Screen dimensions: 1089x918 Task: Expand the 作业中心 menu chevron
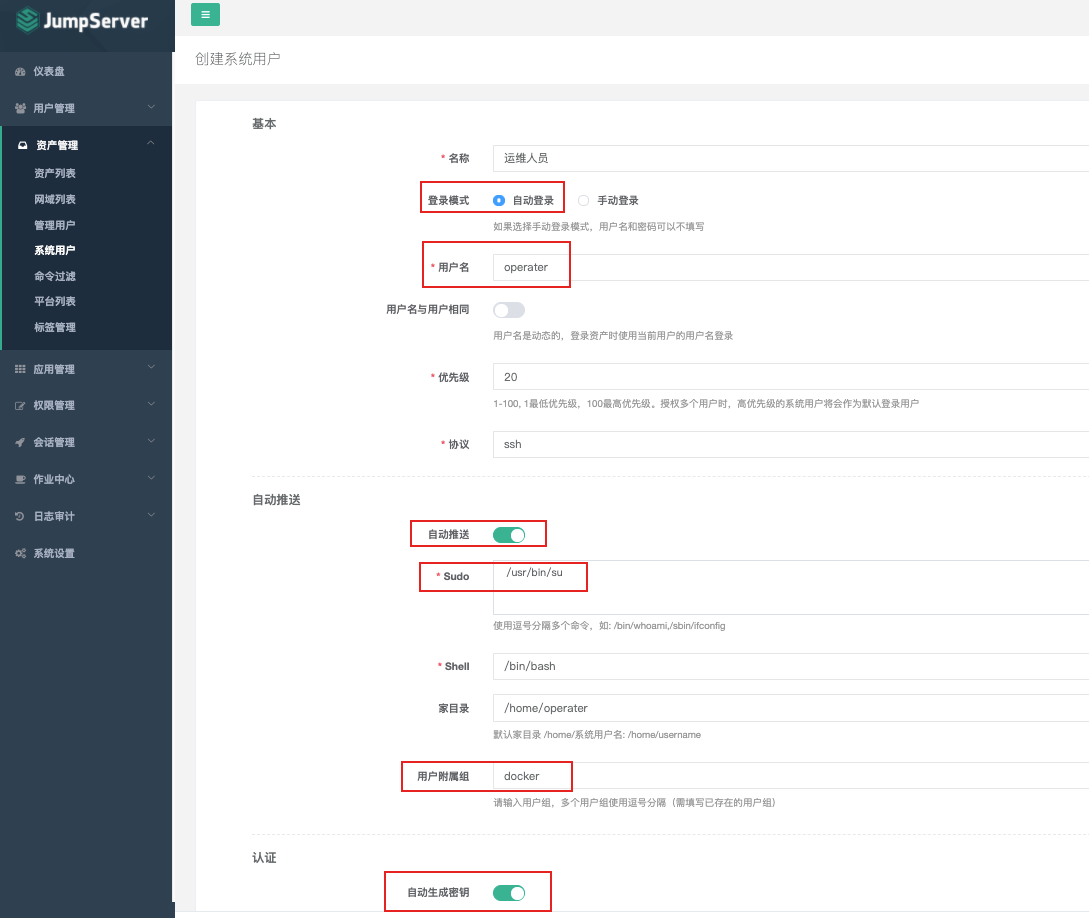click(x=151, y=478)
